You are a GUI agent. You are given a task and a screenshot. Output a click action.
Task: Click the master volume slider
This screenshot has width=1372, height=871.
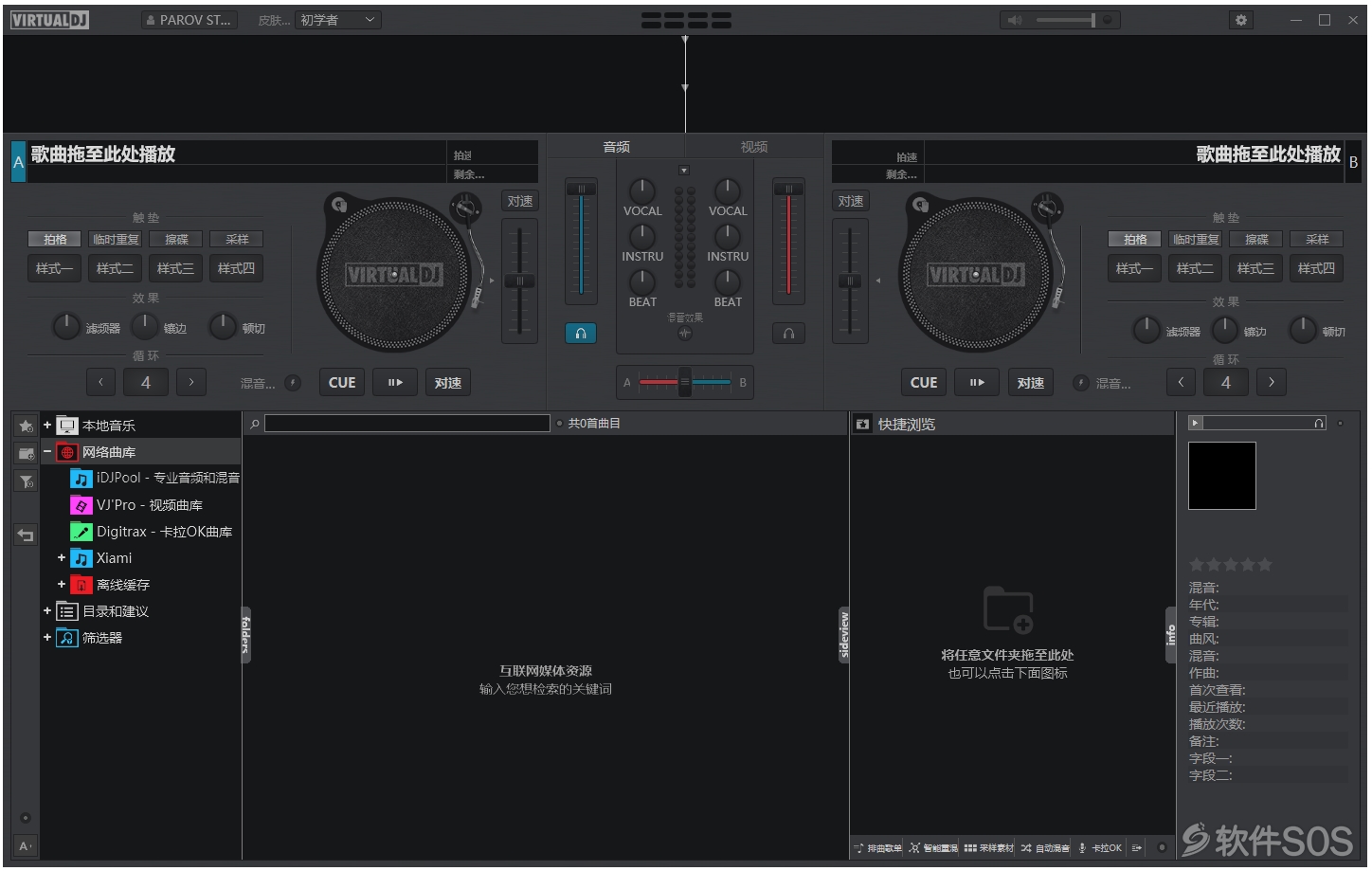pos(1066,20)
